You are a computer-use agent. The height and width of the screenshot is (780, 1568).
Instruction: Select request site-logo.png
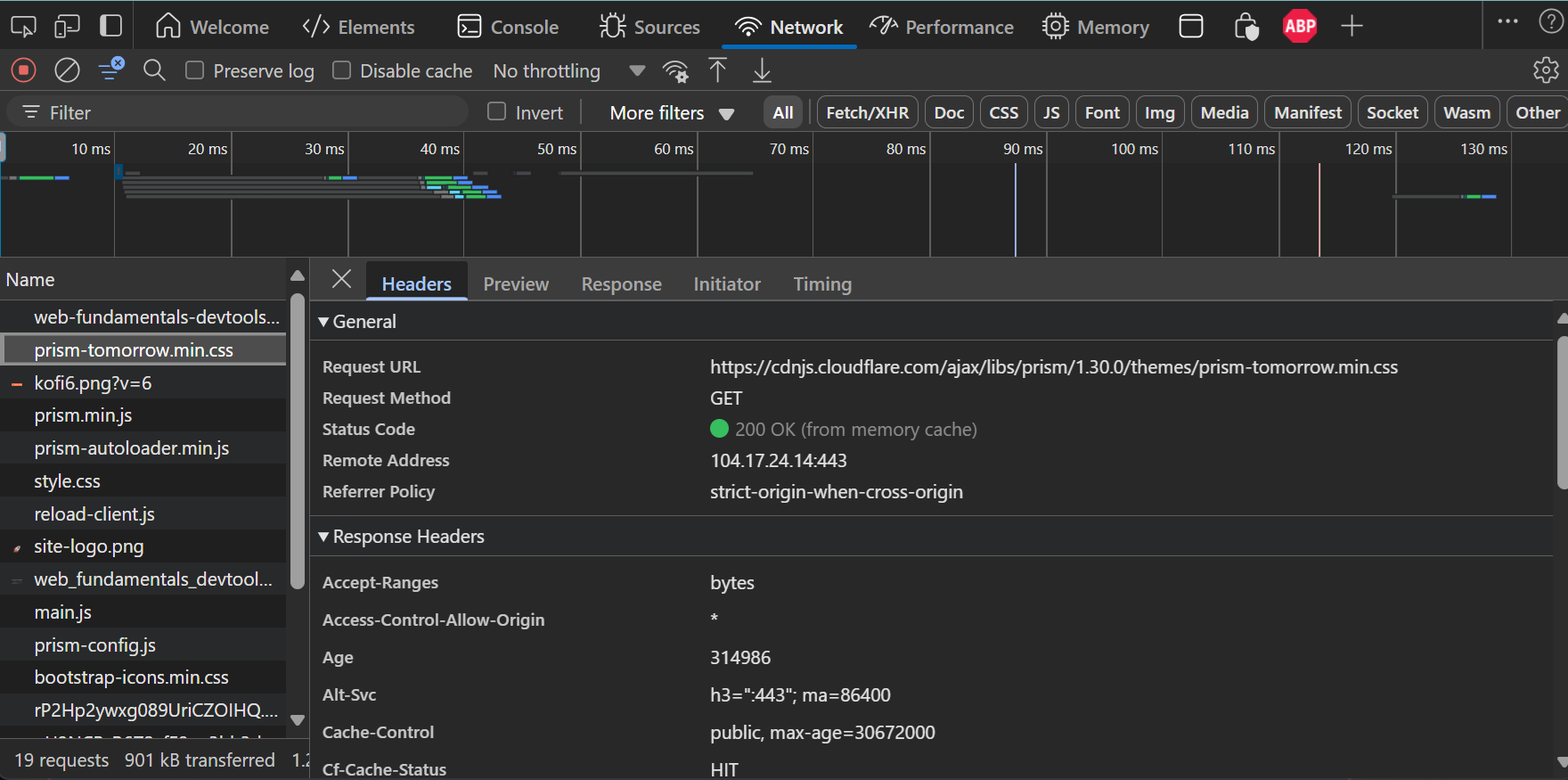pyautogui.click(x=143, y=546)
